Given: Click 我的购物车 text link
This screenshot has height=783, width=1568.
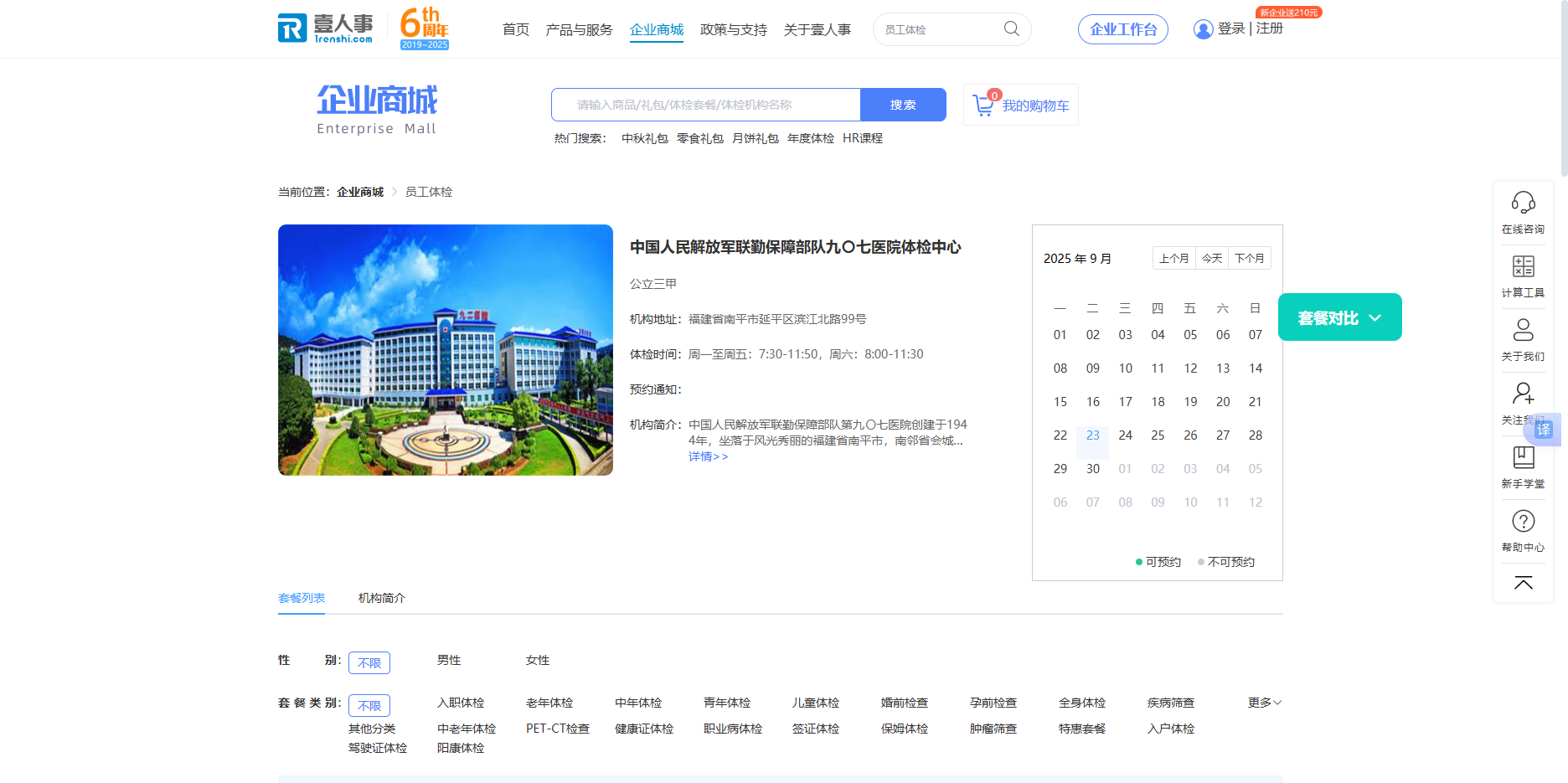Looking at the screenshot, I should click(x=1036, y=106).
